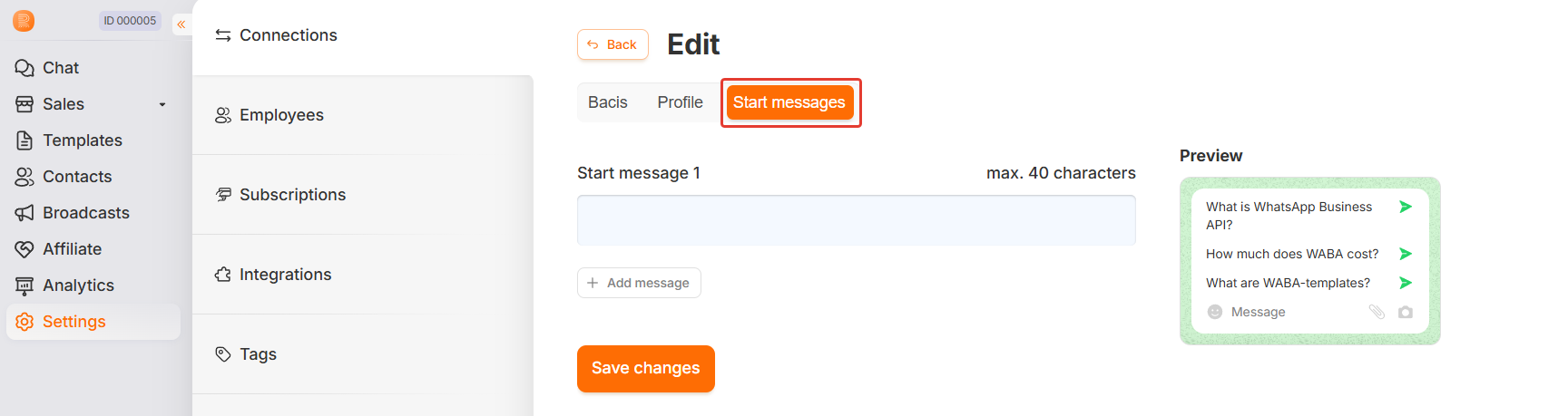Click the Back button
This screenshot has height=416, width=1568.
(612, 44)
